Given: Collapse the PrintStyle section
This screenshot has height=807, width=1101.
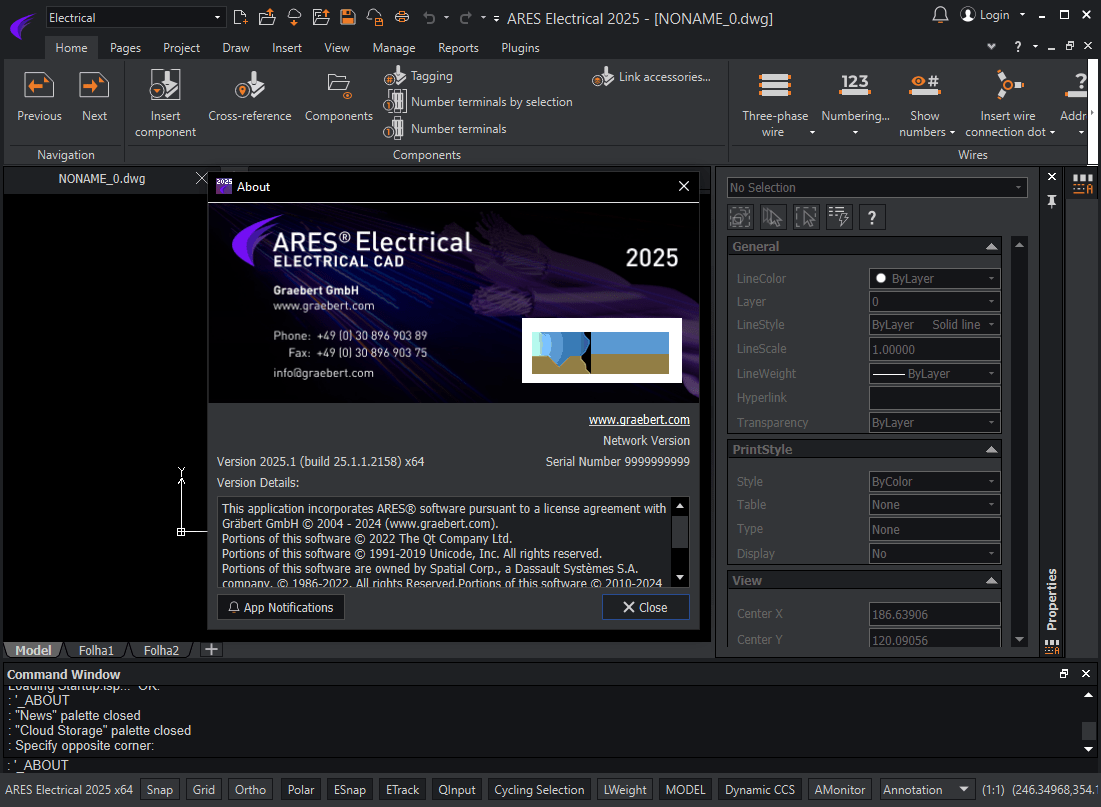Looking at the screenshot, I should 991,450.
